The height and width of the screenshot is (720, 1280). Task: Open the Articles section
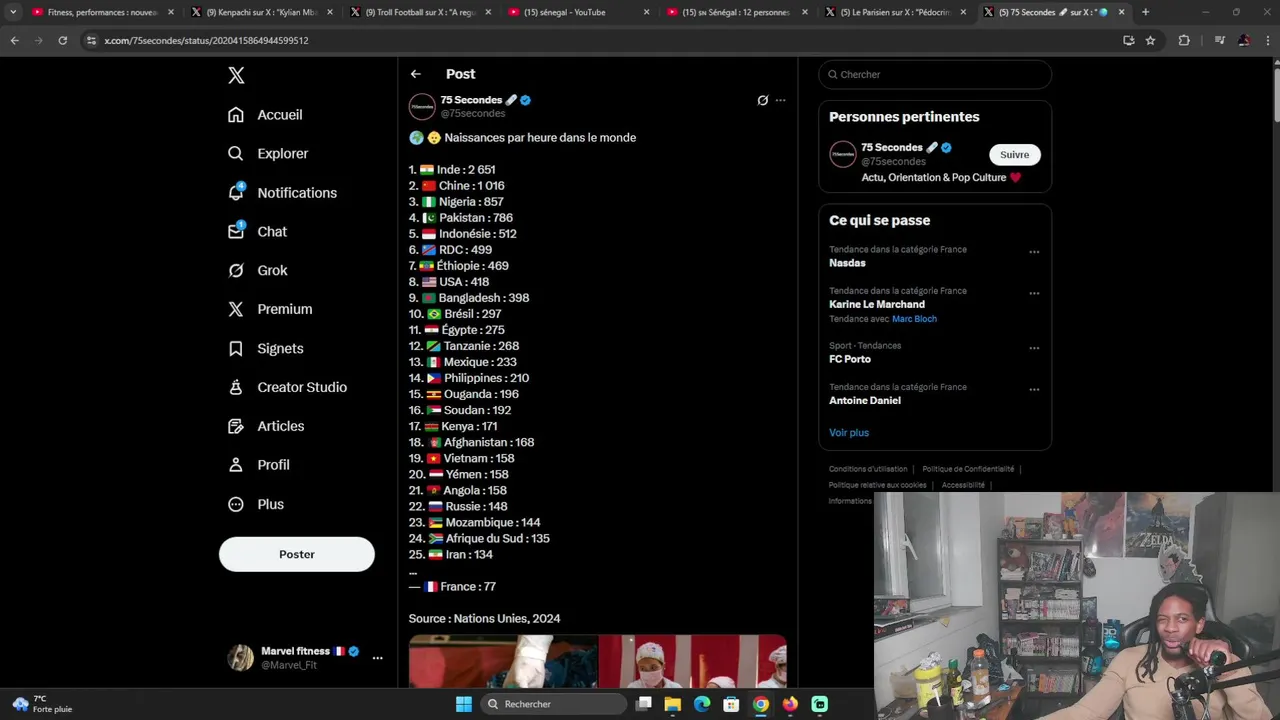(x=266, y=426)
